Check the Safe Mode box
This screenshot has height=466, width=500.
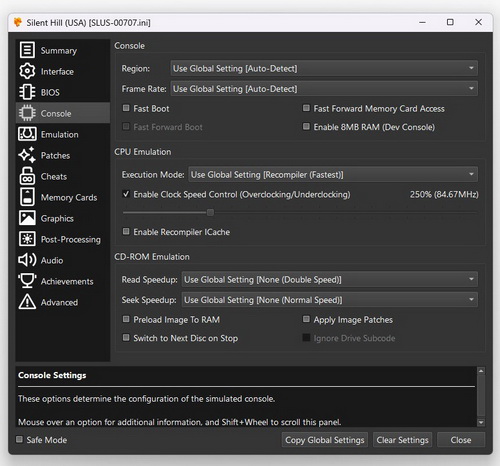tap(19, 439)
